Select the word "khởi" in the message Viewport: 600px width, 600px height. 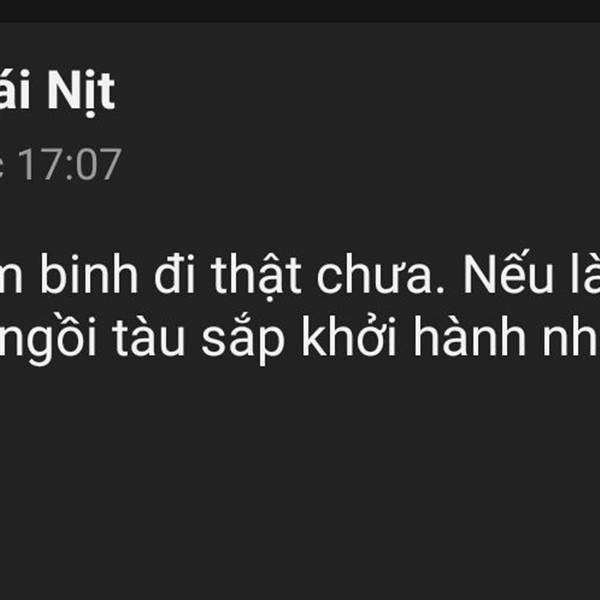pos(349,335)
